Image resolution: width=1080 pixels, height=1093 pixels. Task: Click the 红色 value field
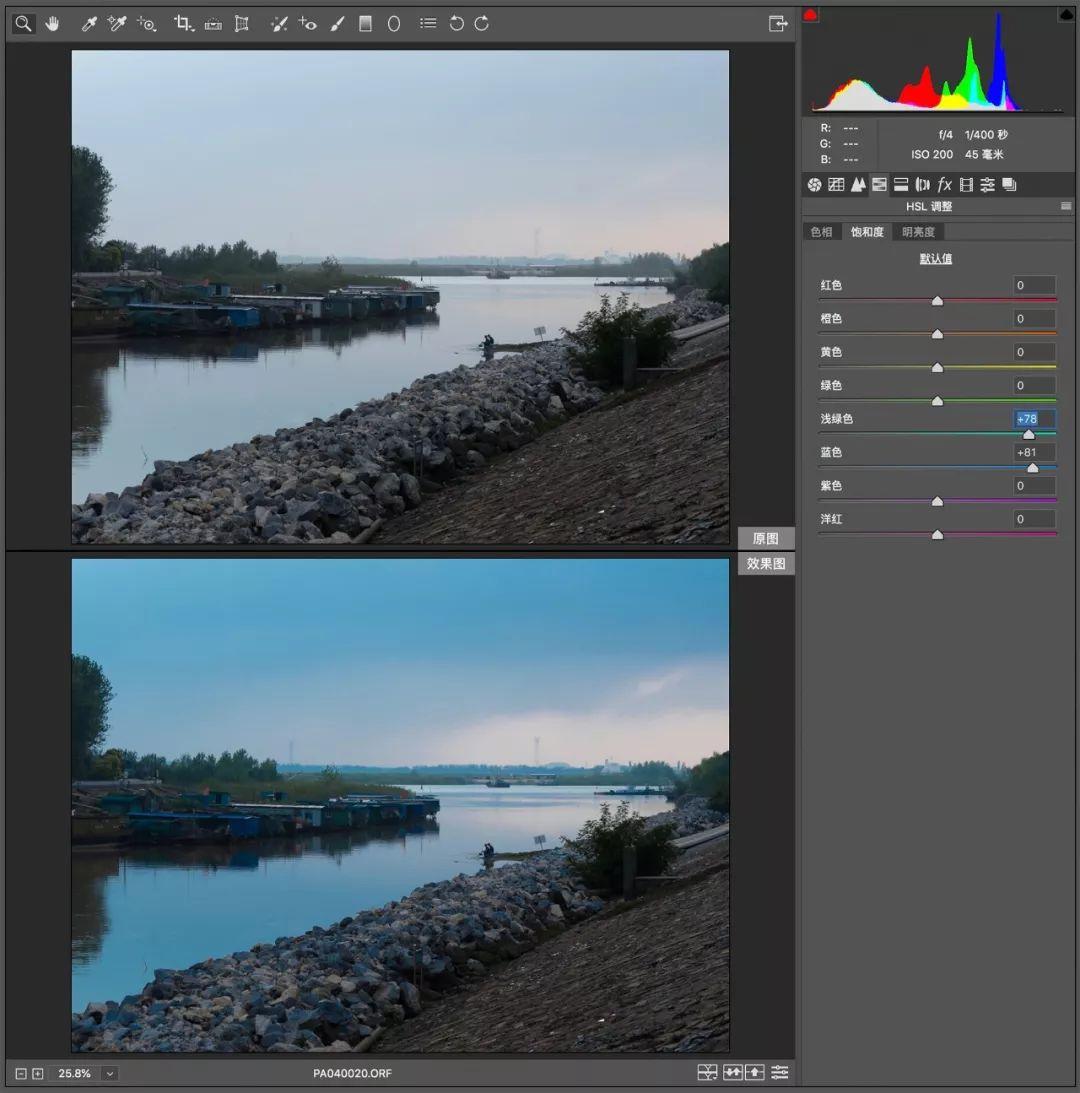(x=1034, y=285)
